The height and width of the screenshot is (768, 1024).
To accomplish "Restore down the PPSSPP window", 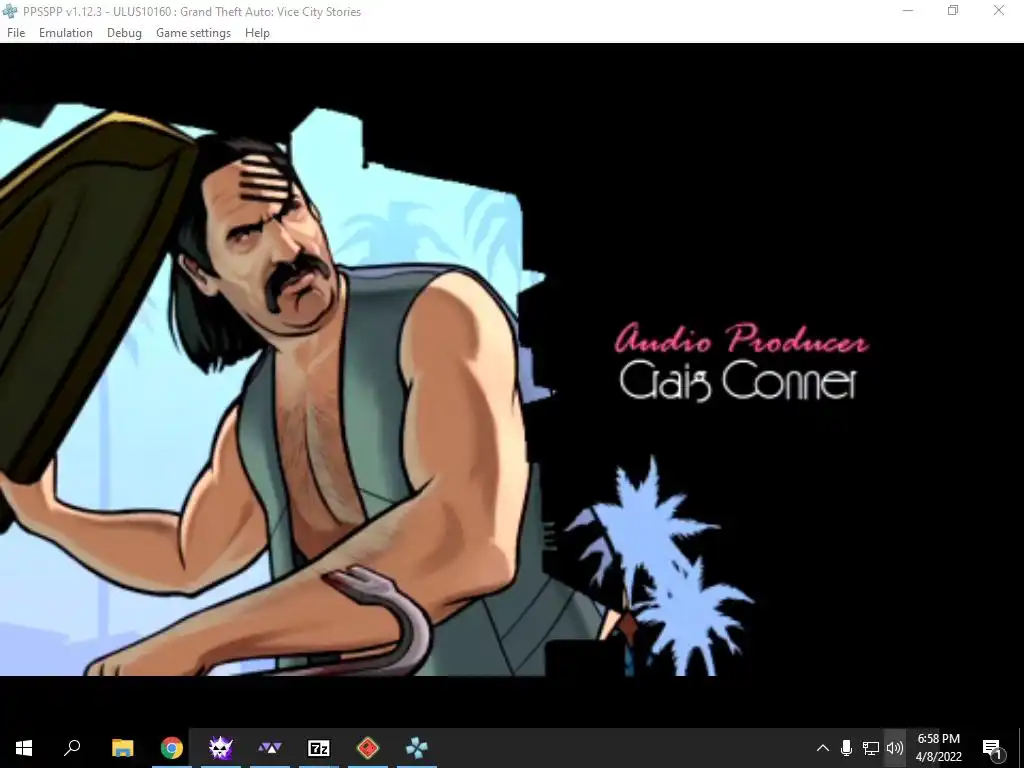I will pos(953,10).
